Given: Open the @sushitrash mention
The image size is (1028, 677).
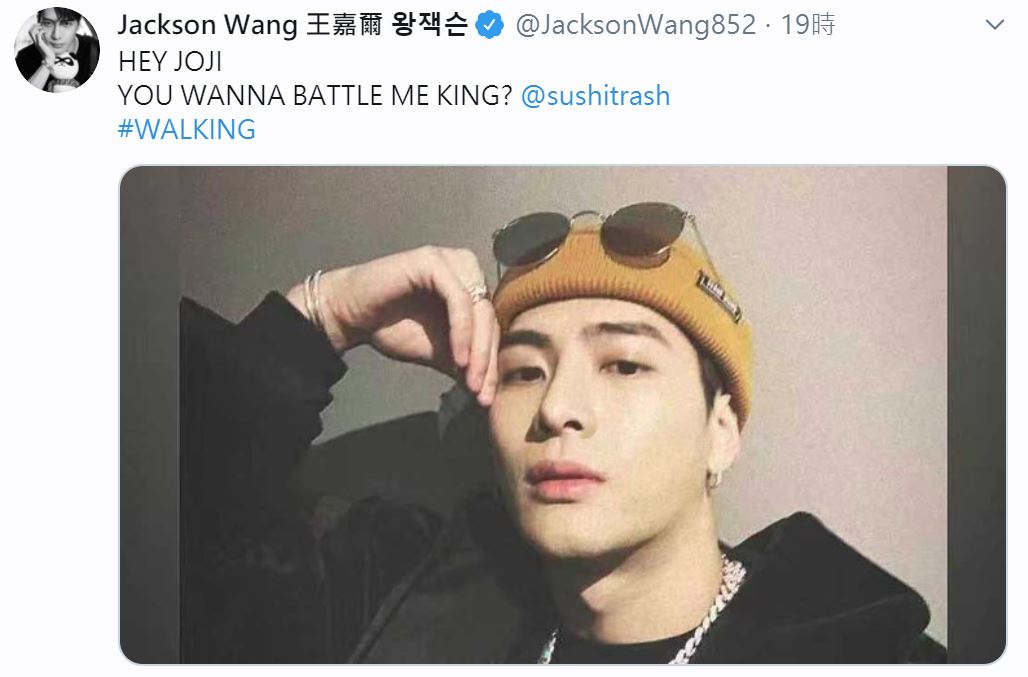Looking at the screenshot, I should (595, 96).
